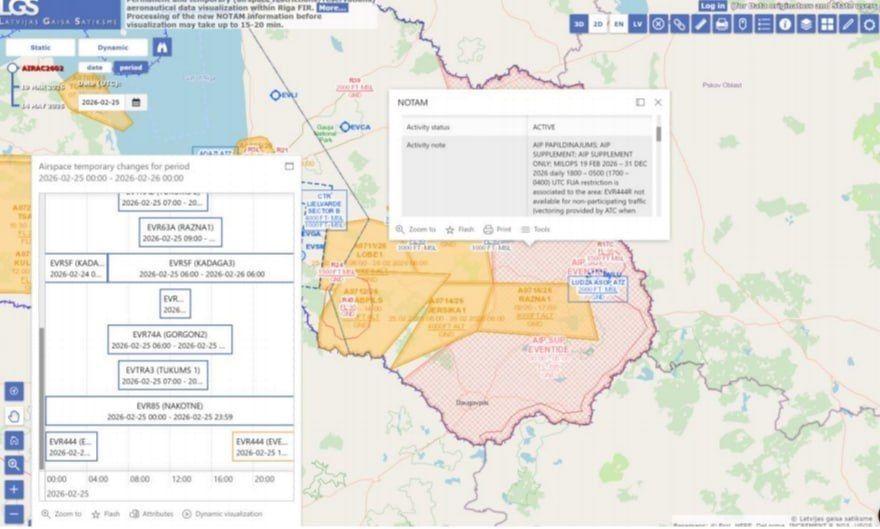
Task: Click the binoculars search icon
Action: [x=162, y=47]
